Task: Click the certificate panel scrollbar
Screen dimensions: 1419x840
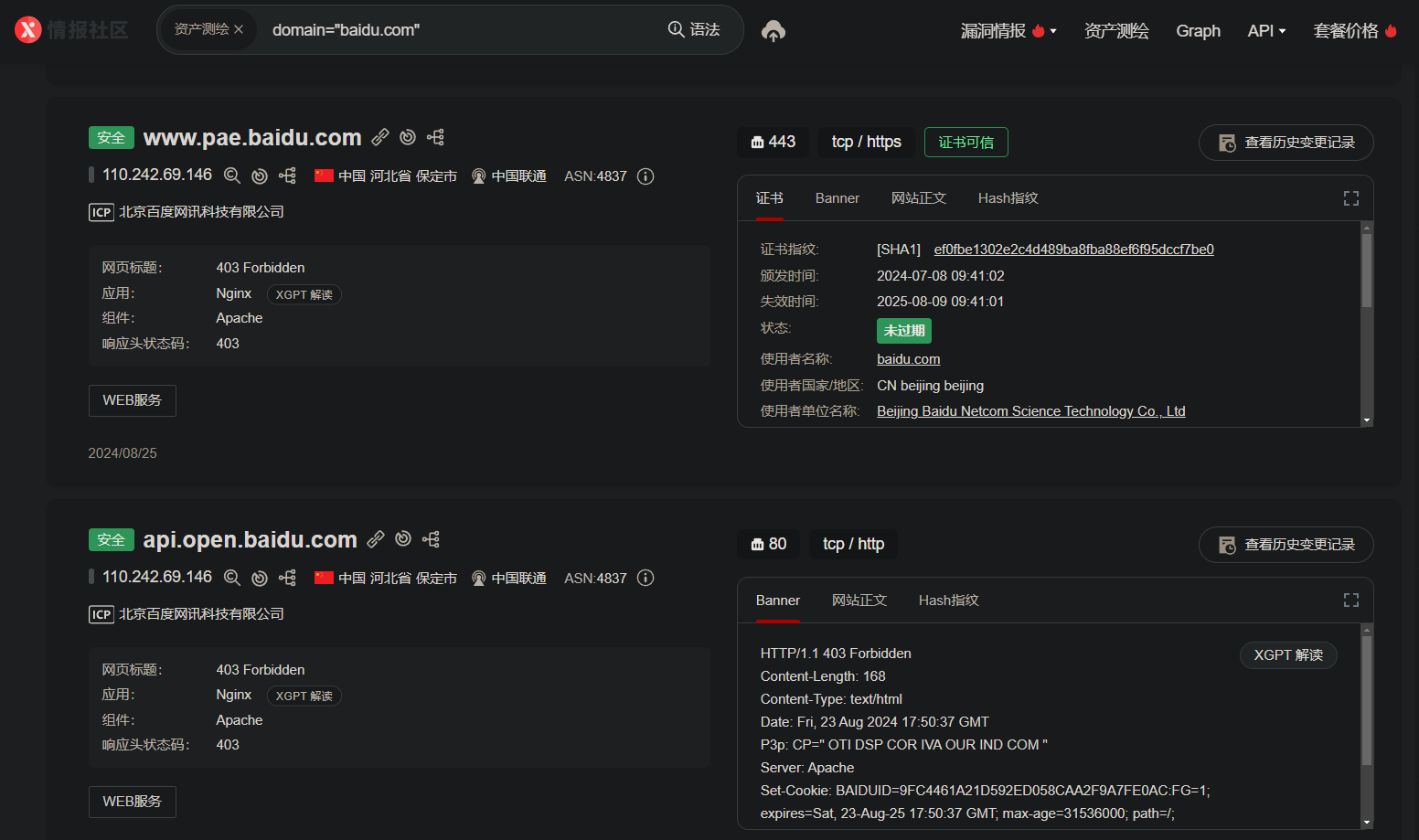Action: [x=1367, y=271]
